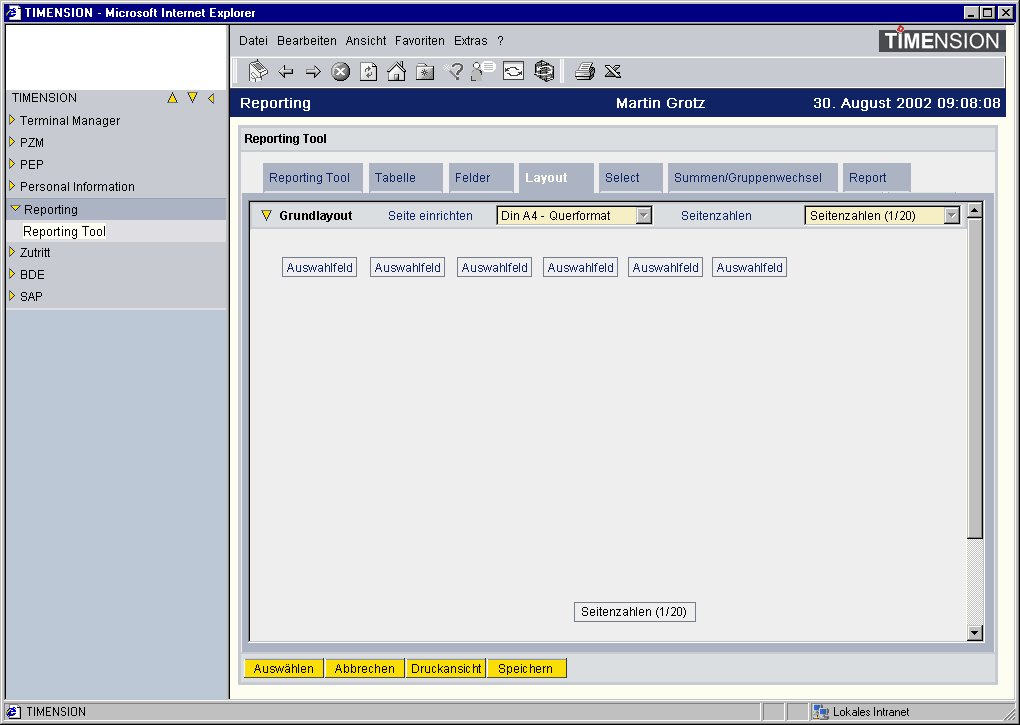Expand the Terminal Manager tree node
The image size is (1020, 725).
(x=12, y=120)
